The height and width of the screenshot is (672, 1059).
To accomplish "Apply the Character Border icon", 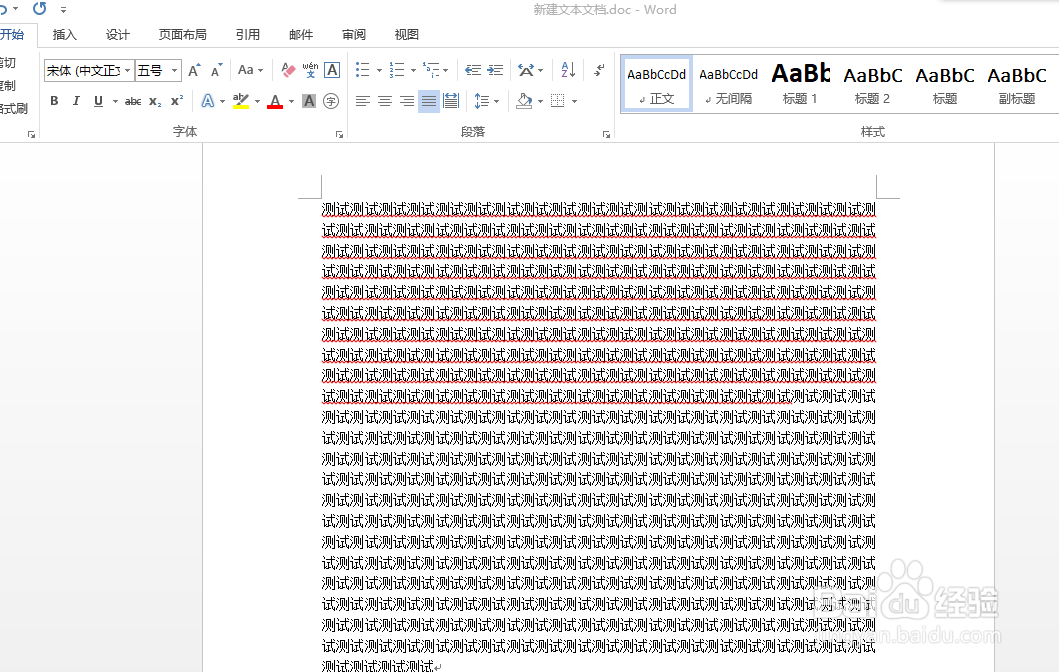I will point(332,70).
